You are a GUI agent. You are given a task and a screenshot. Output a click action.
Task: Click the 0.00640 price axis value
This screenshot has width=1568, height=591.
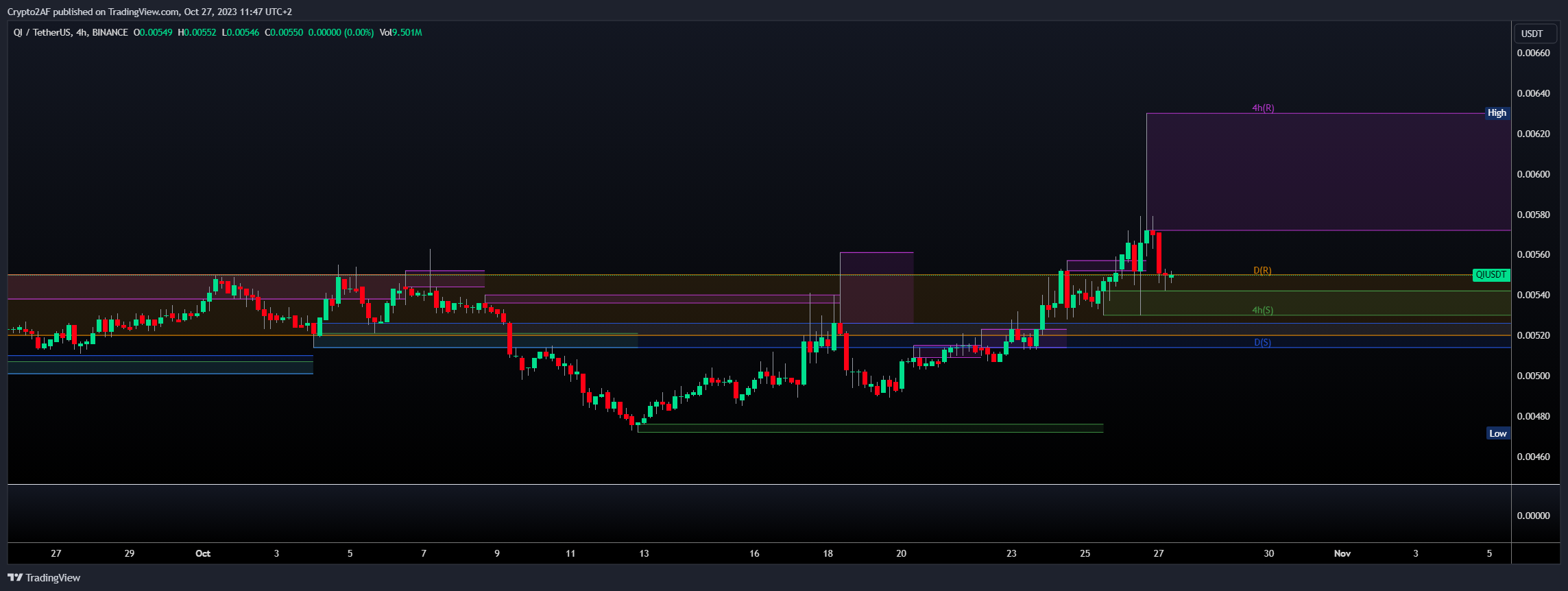pos(1533,93)
